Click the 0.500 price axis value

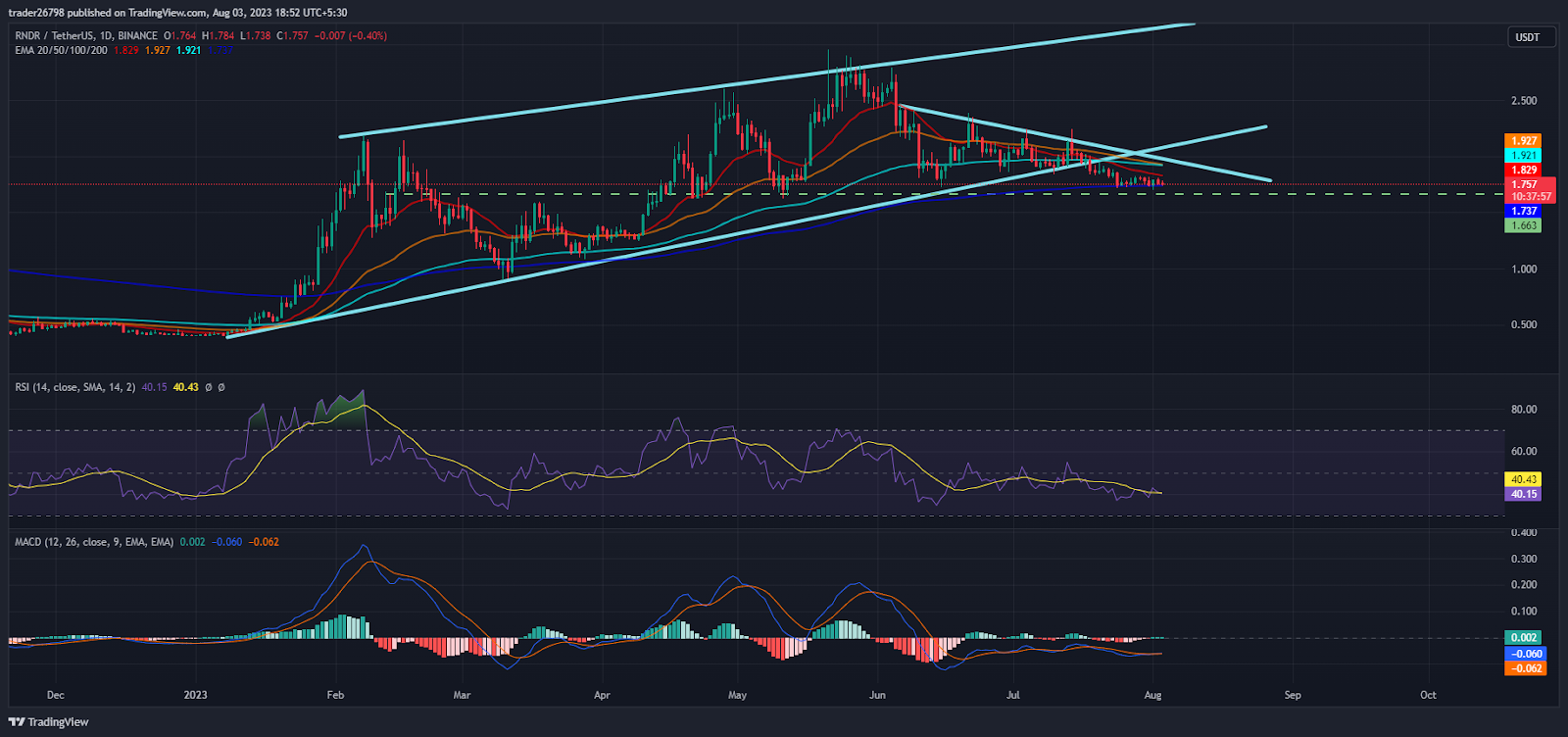1524,324
